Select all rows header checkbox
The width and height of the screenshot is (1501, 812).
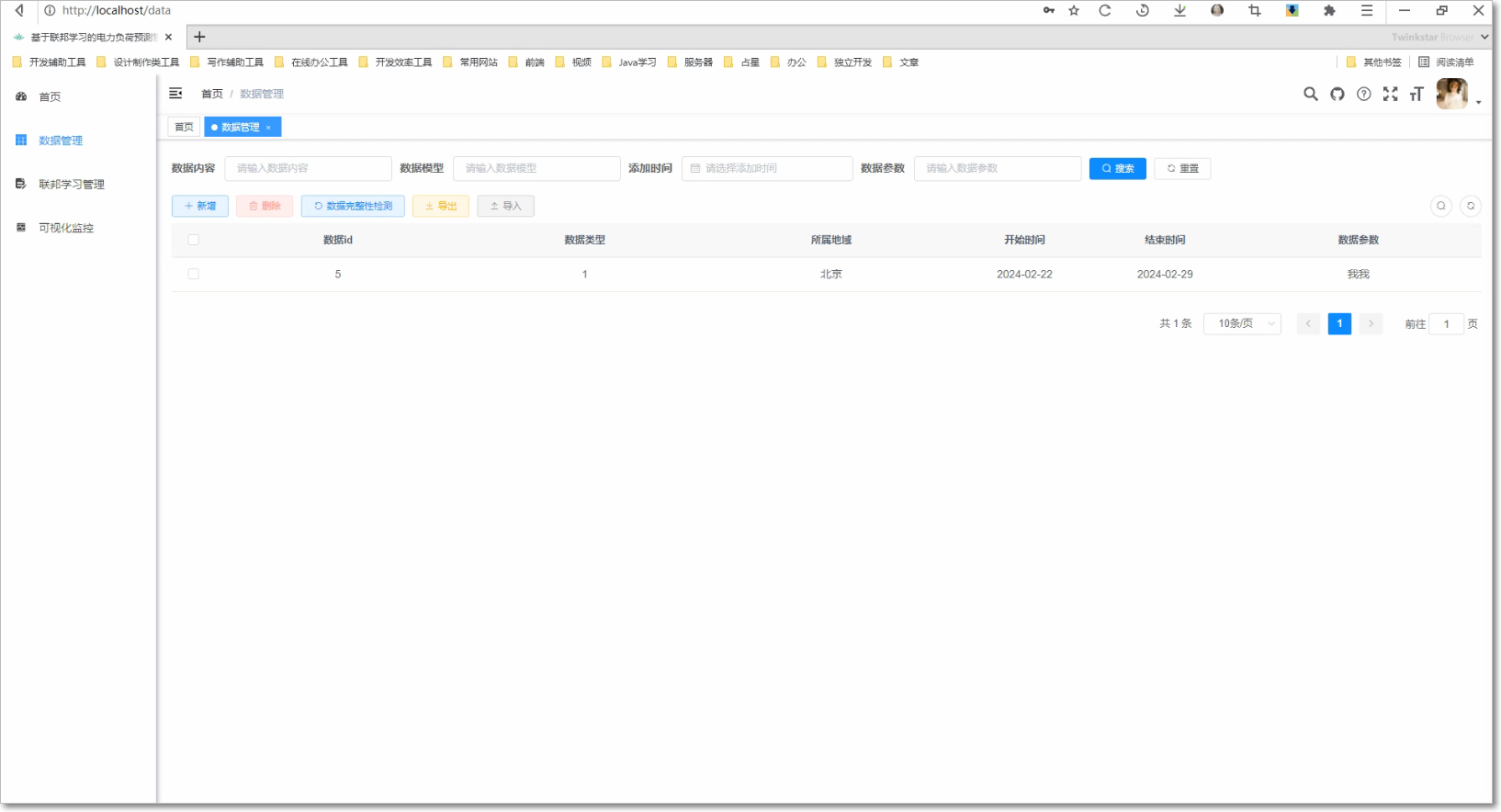[x=193, y=240]
